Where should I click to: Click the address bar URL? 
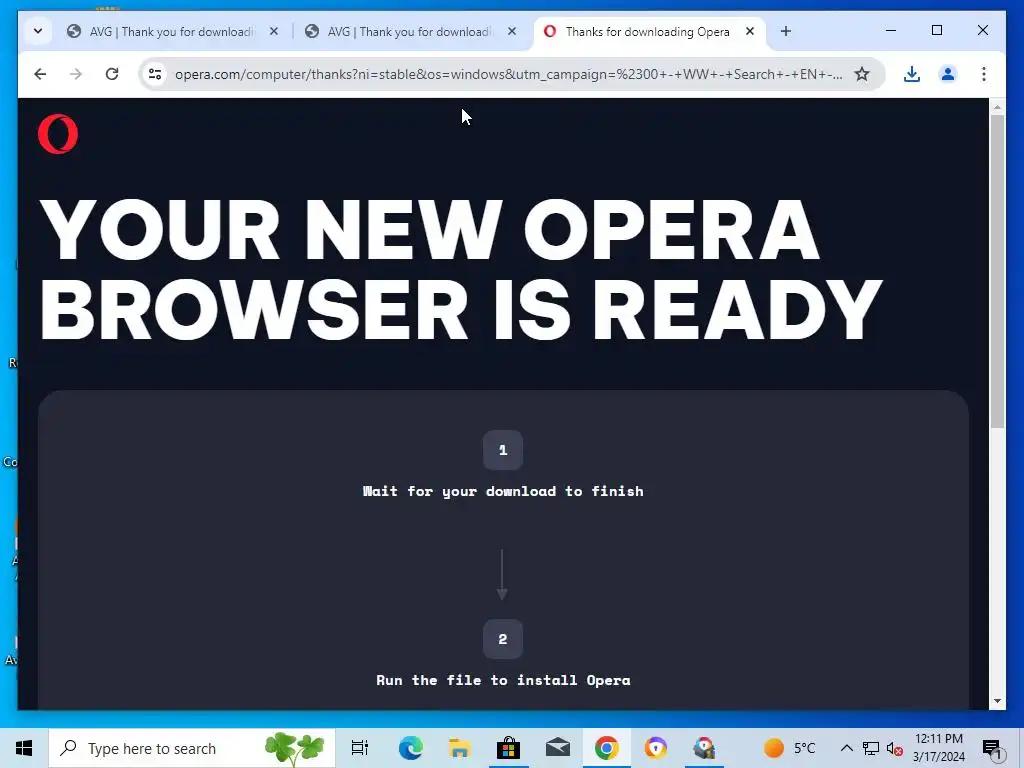pos(508,74)
